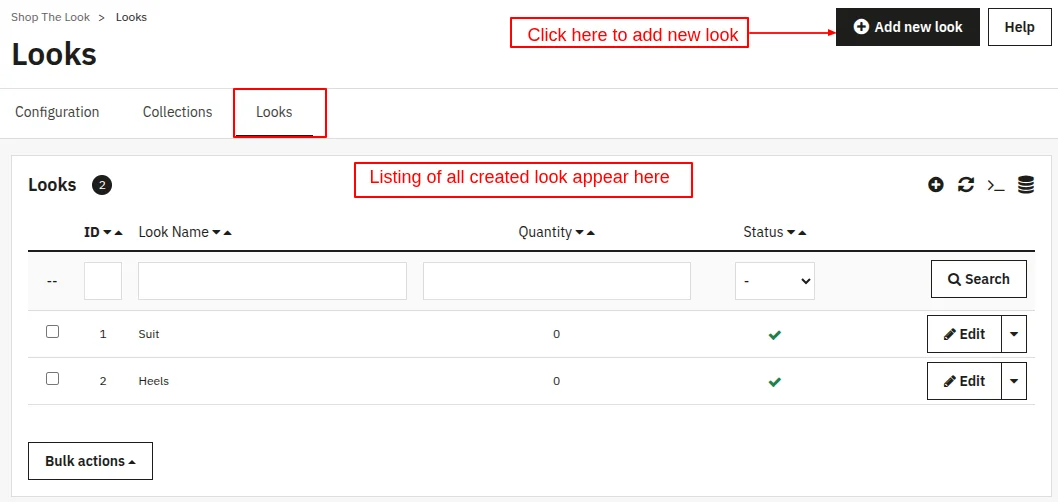Sort Look Name ascending arrow
1058x502 pixels.
tap(227, 232)
